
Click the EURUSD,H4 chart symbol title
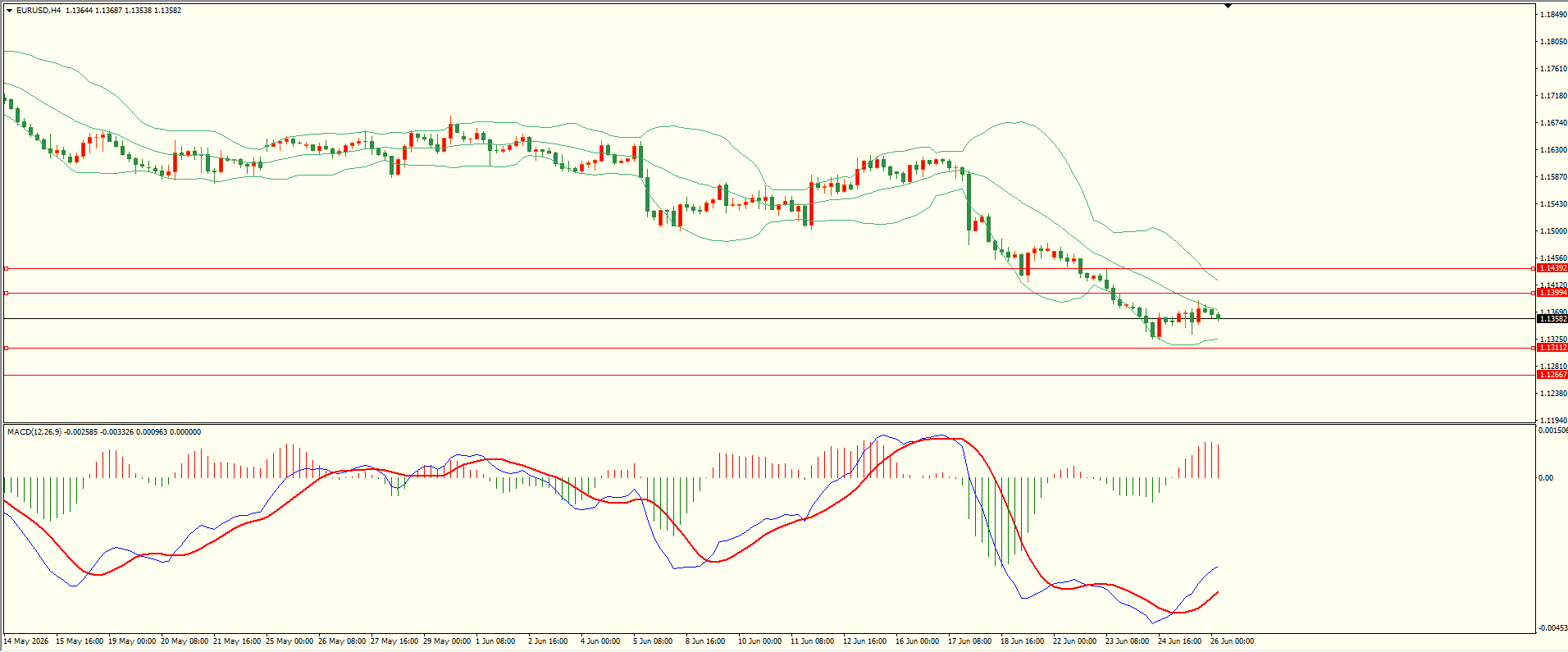(39, 11)
